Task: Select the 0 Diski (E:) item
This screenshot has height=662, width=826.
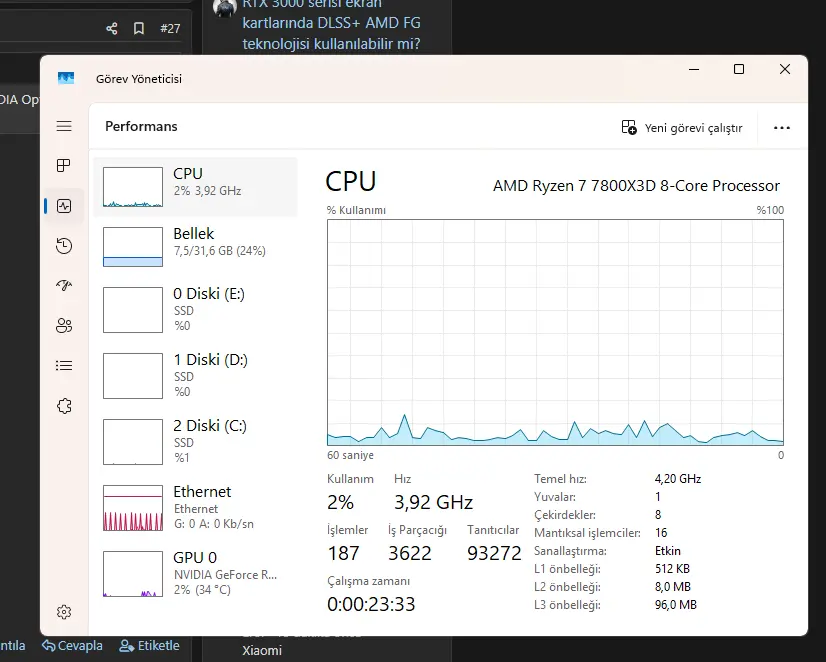Action: pyautogui.click(x=195, y=310)
